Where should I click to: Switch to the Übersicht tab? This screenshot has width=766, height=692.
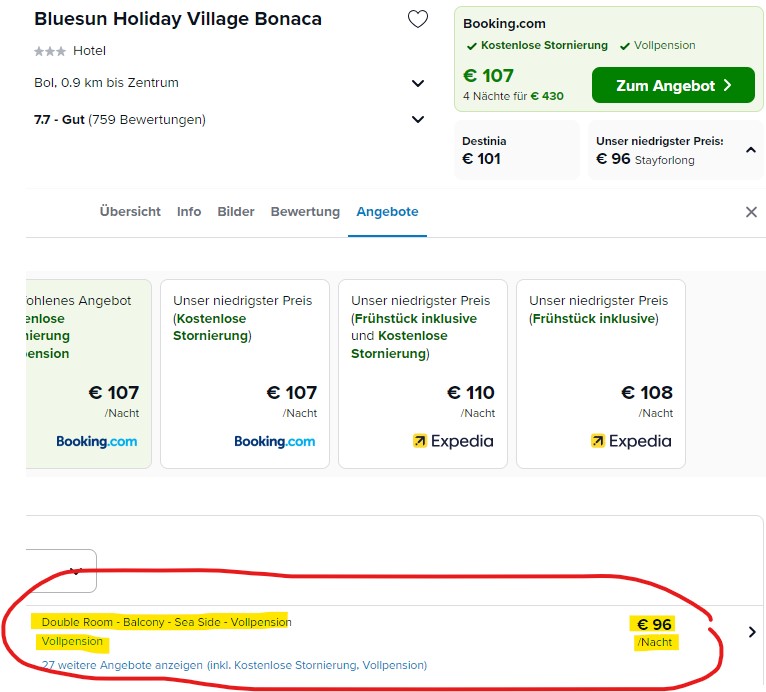coord(130,211)
